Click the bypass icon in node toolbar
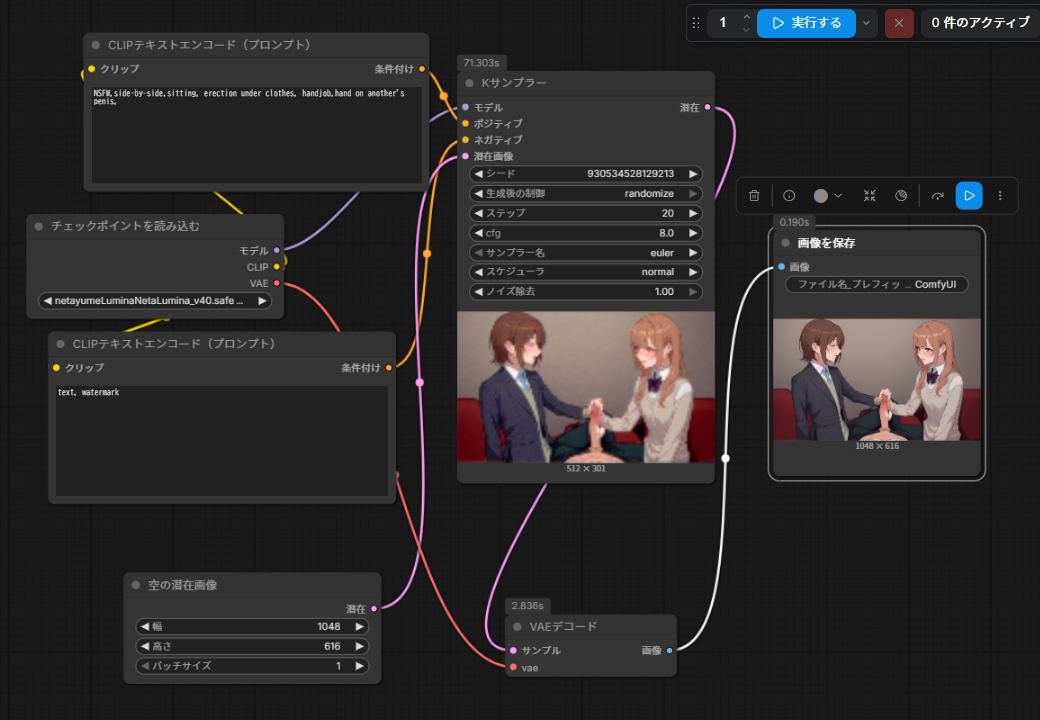 (x=901, y=196)
